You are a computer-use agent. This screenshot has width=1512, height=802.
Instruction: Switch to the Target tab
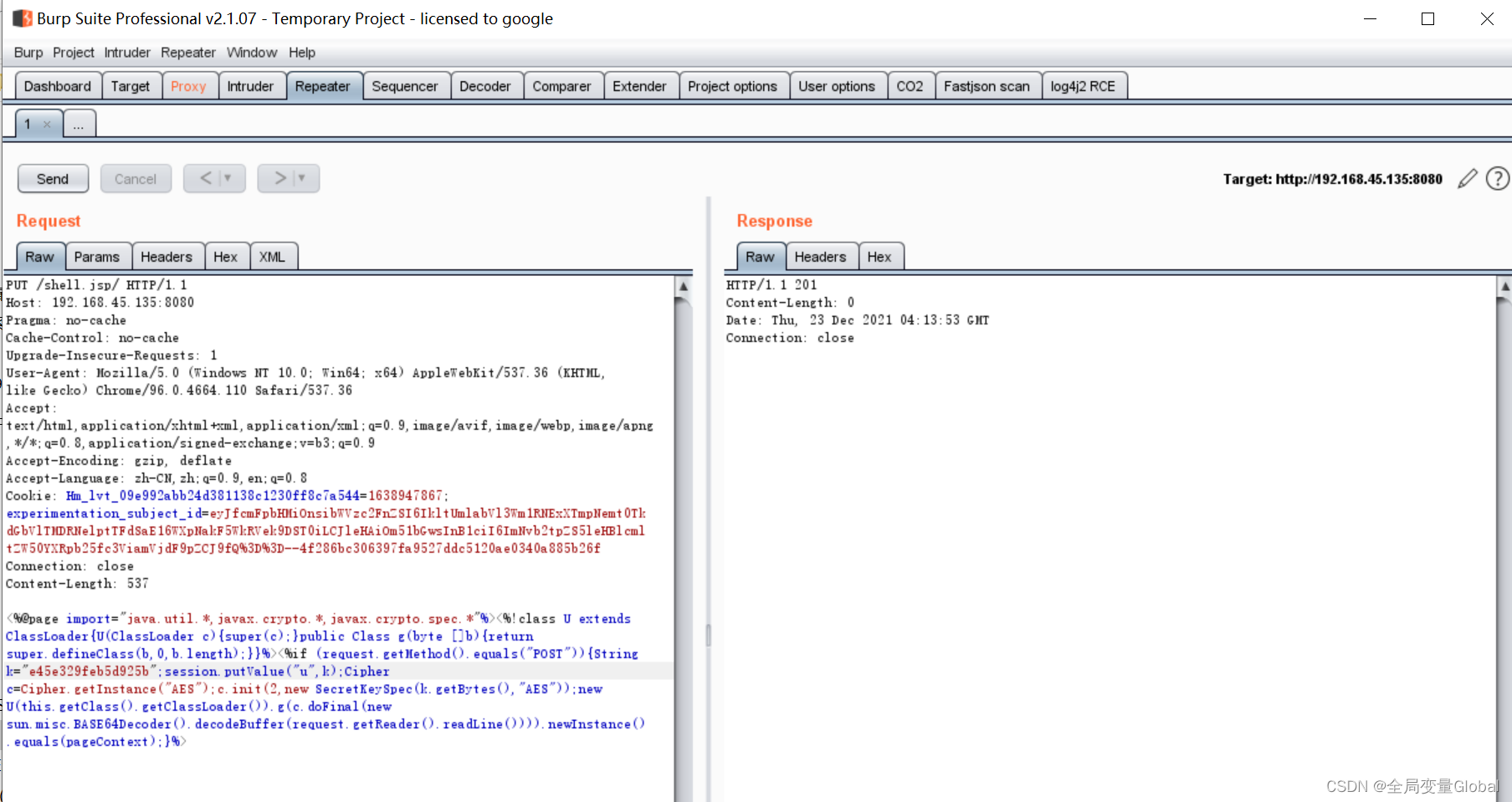click(x=131, y=86)
